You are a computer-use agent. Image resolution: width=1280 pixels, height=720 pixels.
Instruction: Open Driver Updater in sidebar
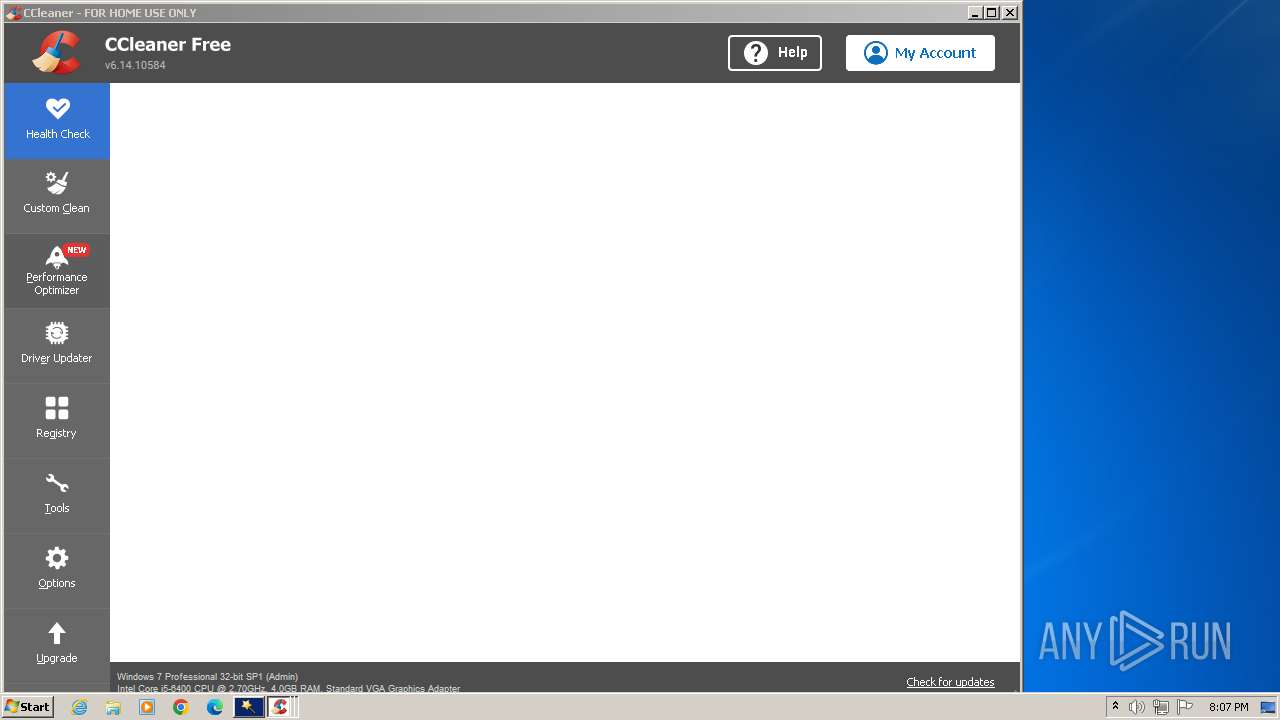click(x=57, y=346)
